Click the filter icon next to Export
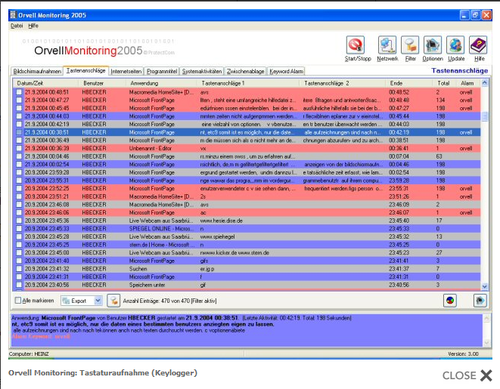The image size is (500, 389). click(x=114, y=301)
